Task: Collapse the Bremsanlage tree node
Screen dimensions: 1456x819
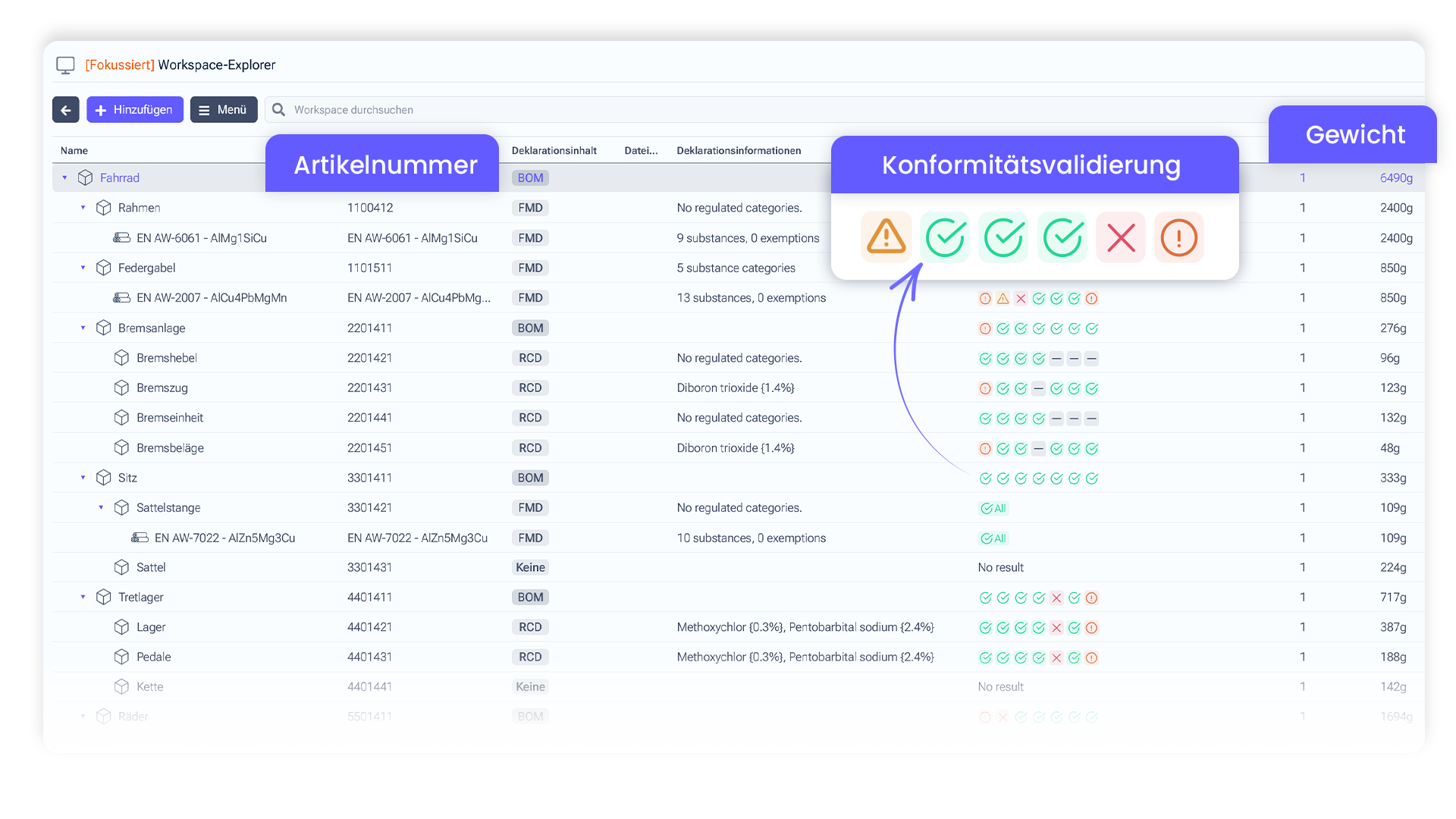Action: 83,328
